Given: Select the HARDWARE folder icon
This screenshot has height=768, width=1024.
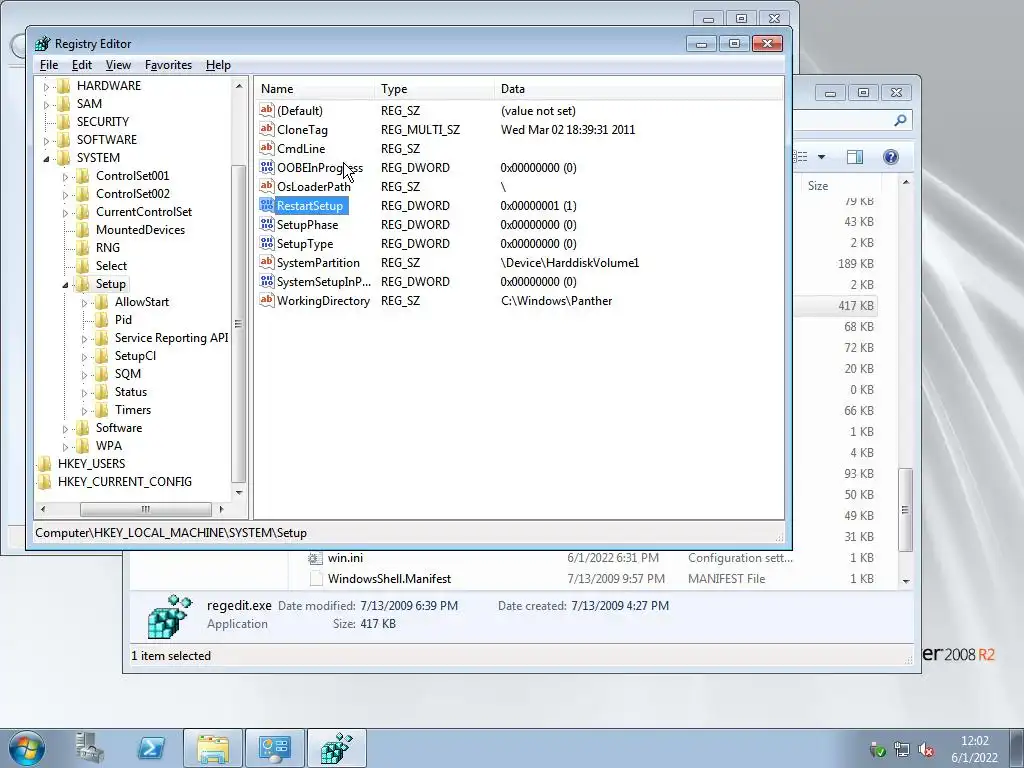Looking at the screenshot, I should (63, 86).
